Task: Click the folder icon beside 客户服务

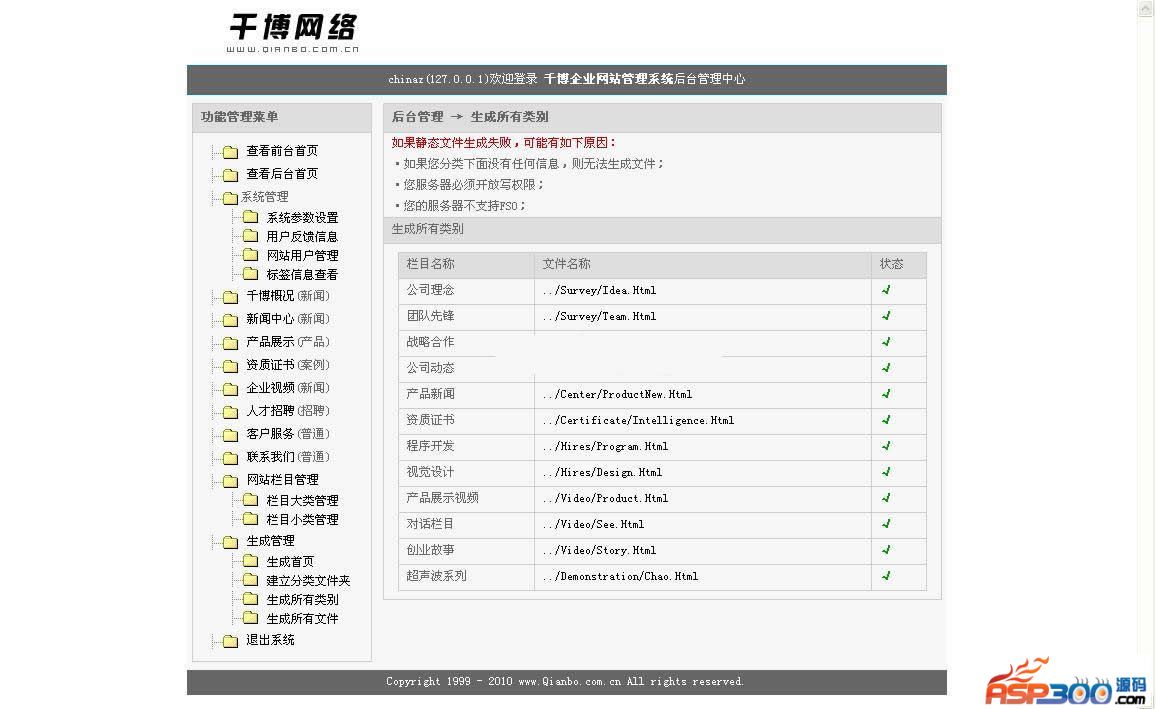Action: 231,435
